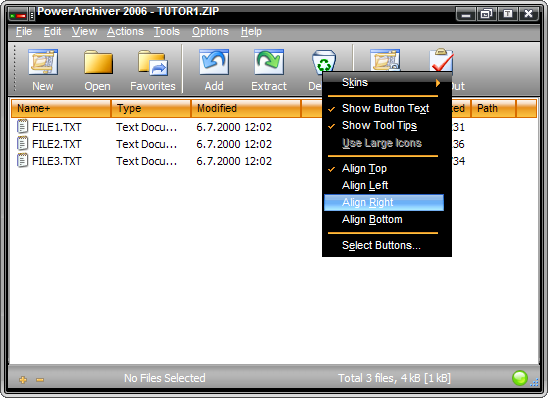Click the red checkmark clipboard toolbar icon
This screenshot has height=398, width=548.
click(x=441, y=60)
